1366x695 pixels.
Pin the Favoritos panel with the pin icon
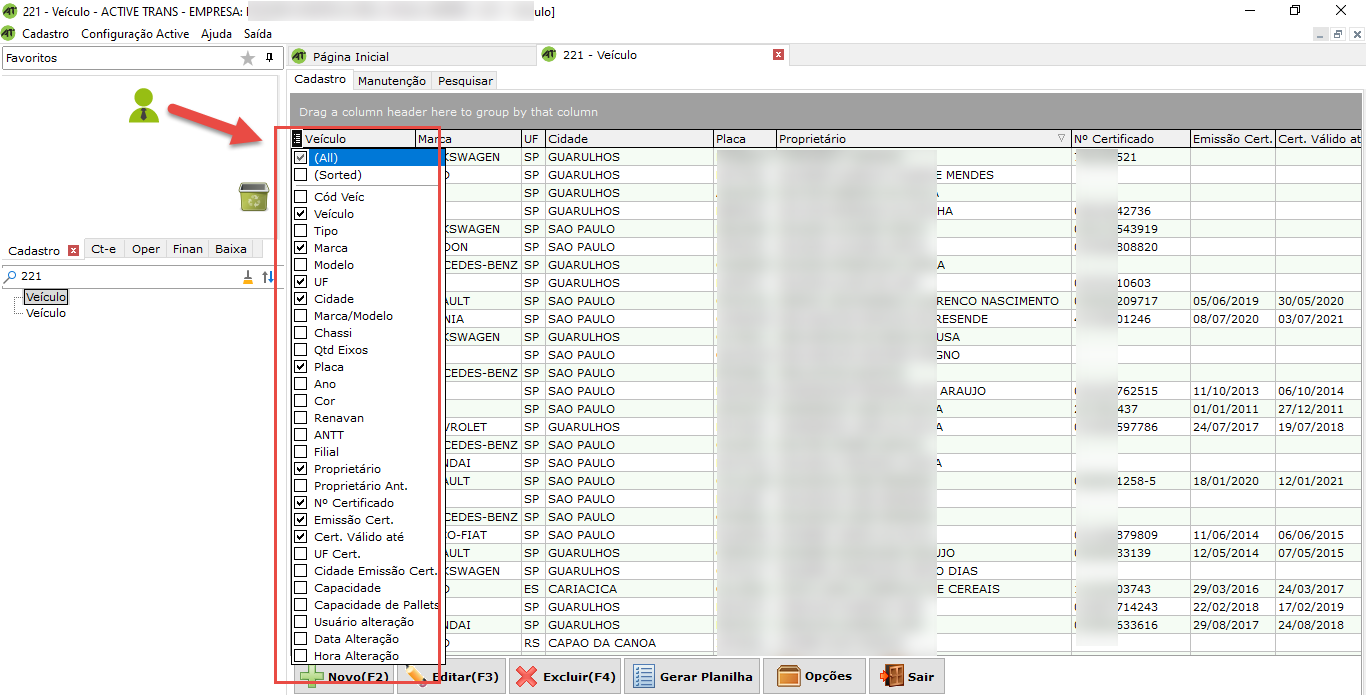click(x=269, y=58)
